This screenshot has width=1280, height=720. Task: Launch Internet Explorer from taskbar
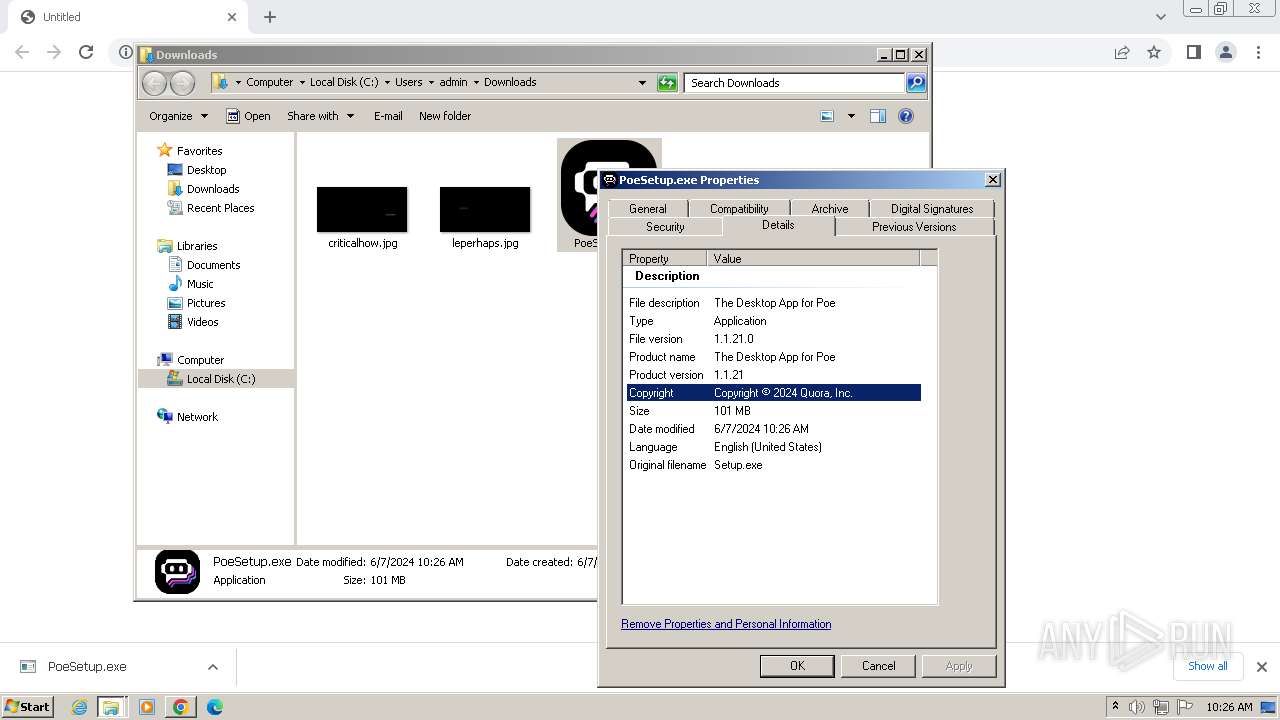79,707
